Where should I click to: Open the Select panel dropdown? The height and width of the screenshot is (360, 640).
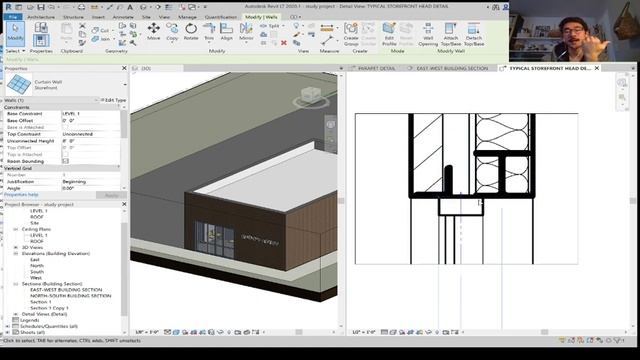16,51
